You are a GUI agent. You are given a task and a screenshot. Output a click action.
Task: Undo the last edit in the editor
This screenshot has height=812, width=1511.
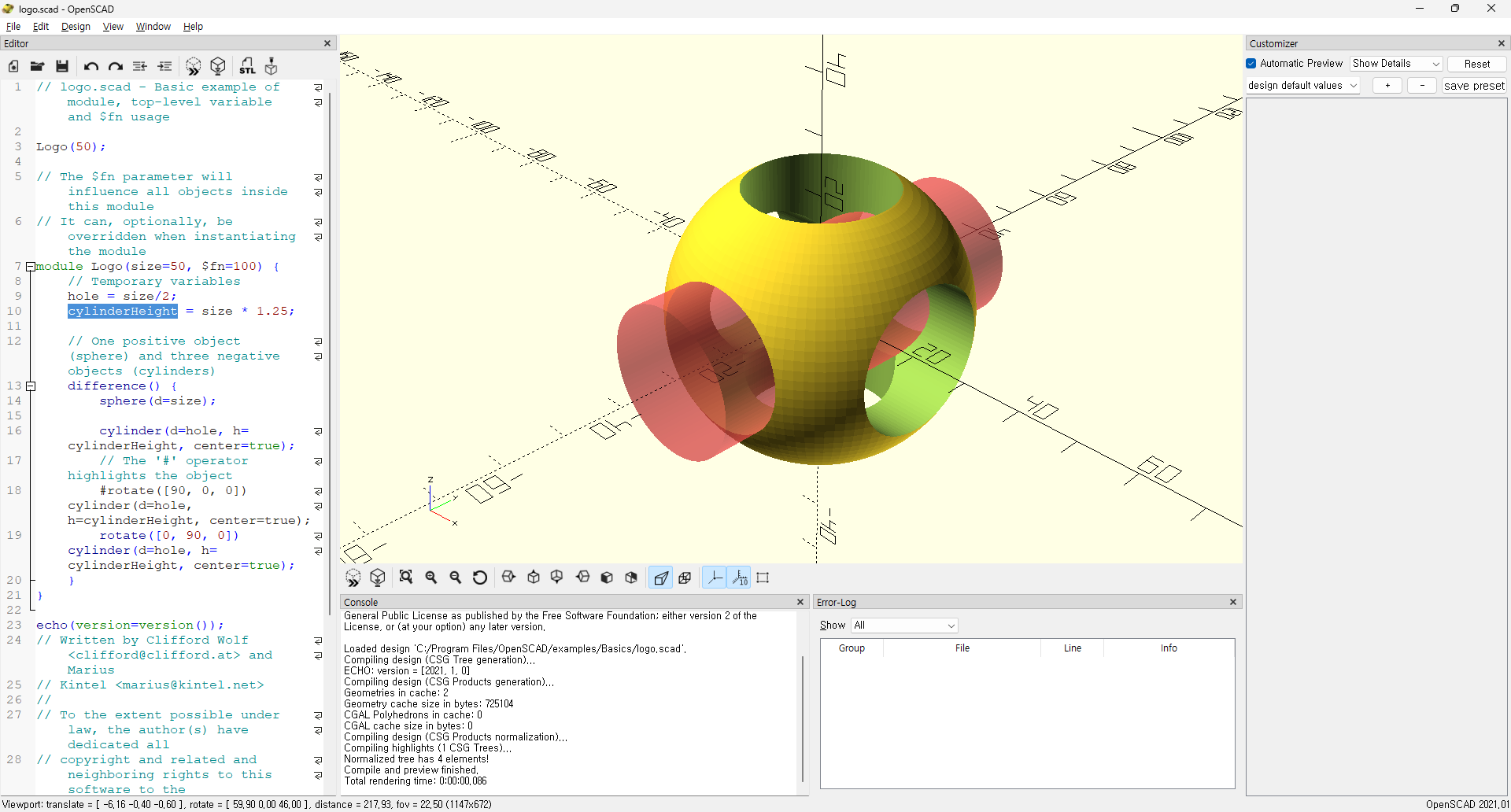click(91, 66)
